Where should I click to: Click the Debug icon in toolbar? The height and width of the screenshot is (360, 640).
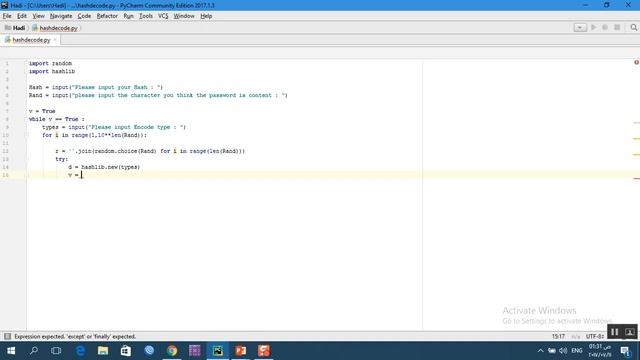[x=605, y=27]
